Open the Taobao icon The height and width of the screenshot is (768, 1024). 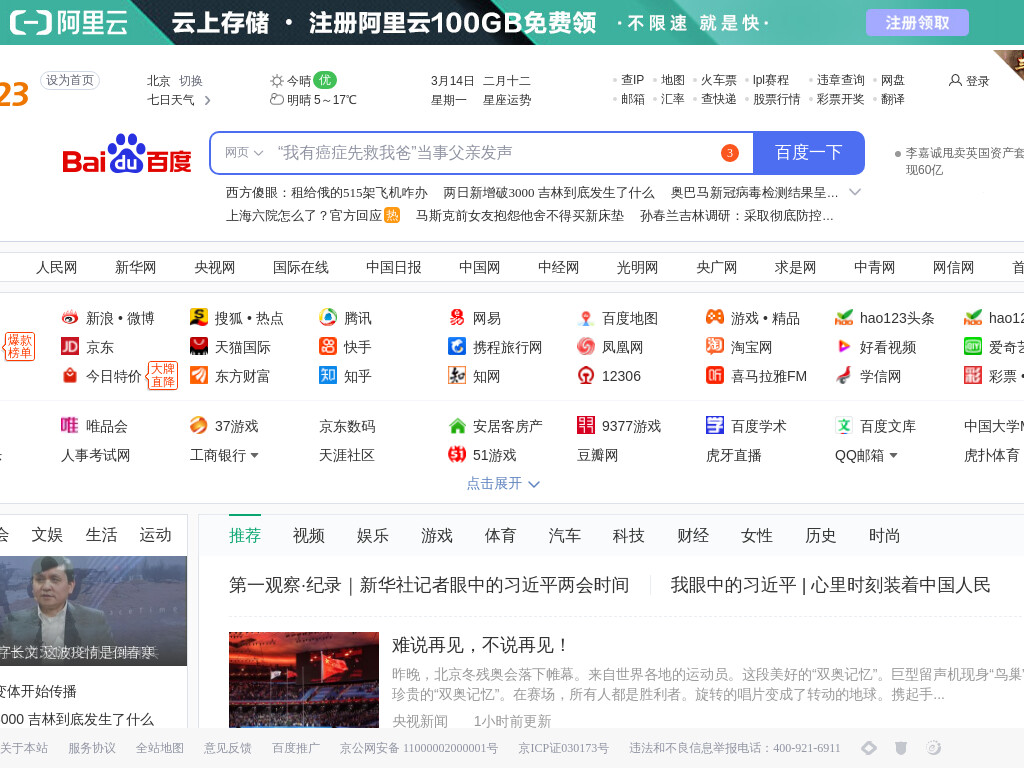(x=714, y=346)
